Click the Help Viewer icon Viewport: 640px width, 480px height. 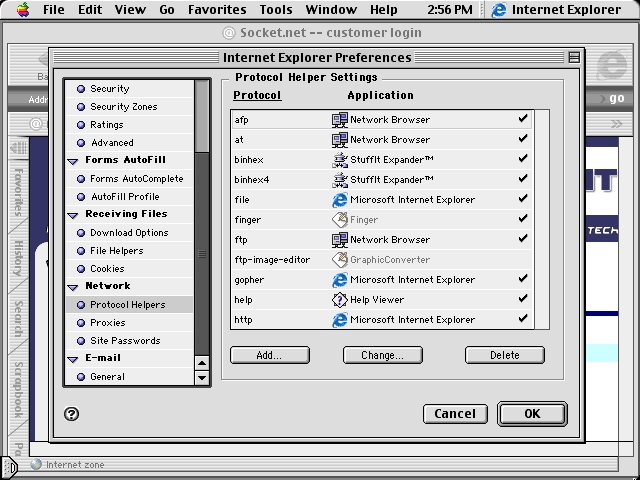[340, 300]
